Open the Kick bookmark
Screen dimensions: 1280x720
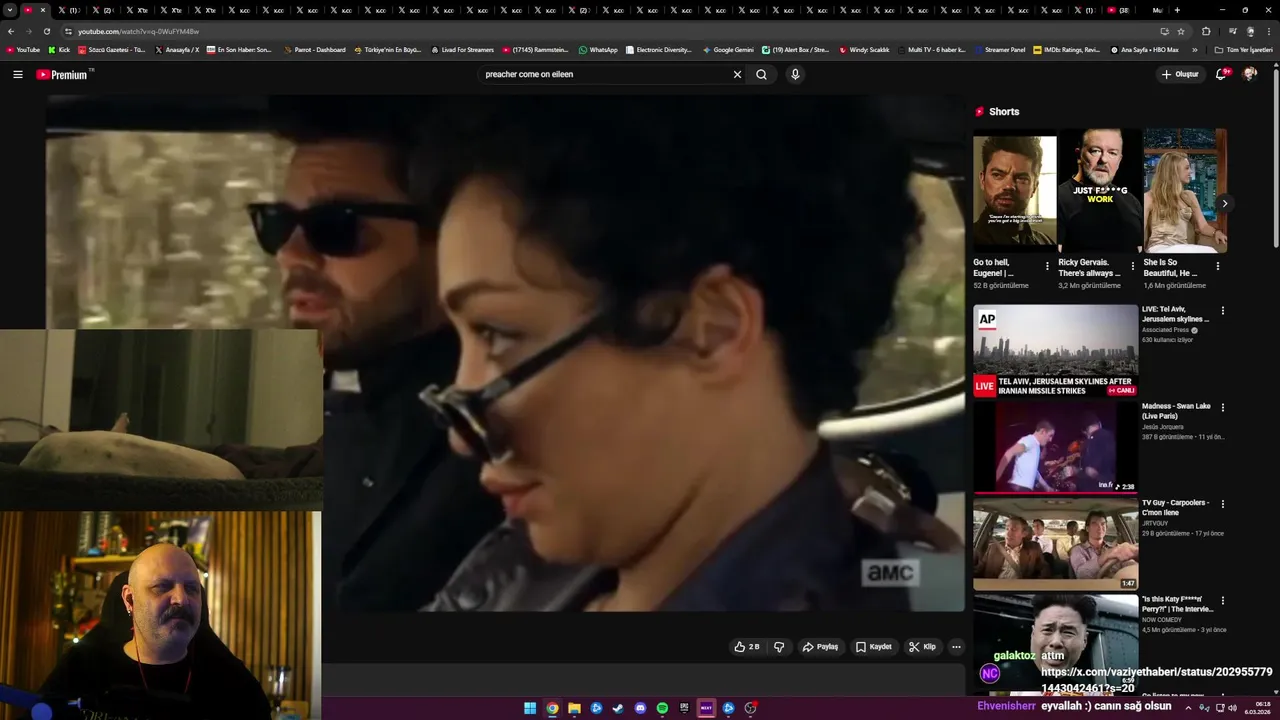pos(59,50)
